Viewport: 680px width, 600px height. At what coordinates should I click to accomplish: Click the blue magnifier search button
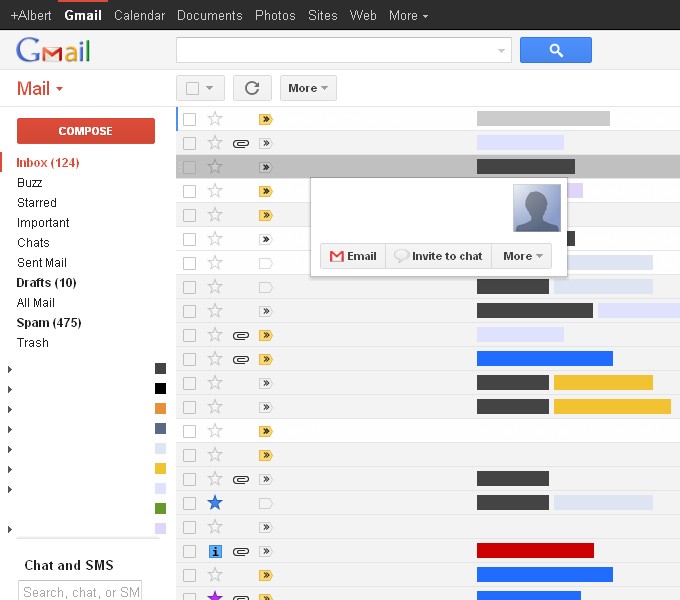pyautogui.click(x=556, y=50)
